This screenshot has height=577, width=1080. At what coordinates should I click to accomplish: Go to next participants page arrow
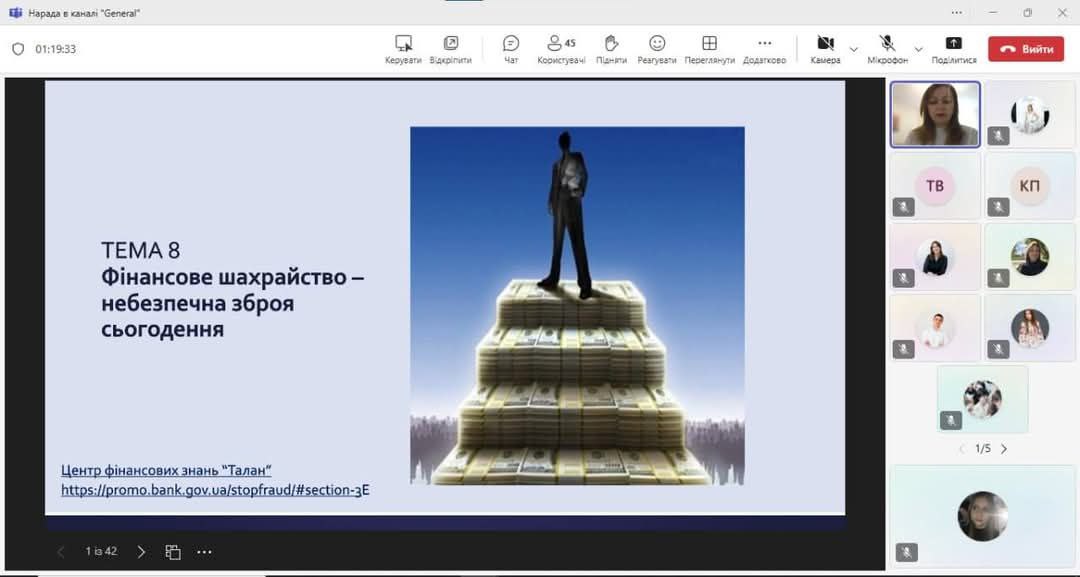coord(1004,449)
